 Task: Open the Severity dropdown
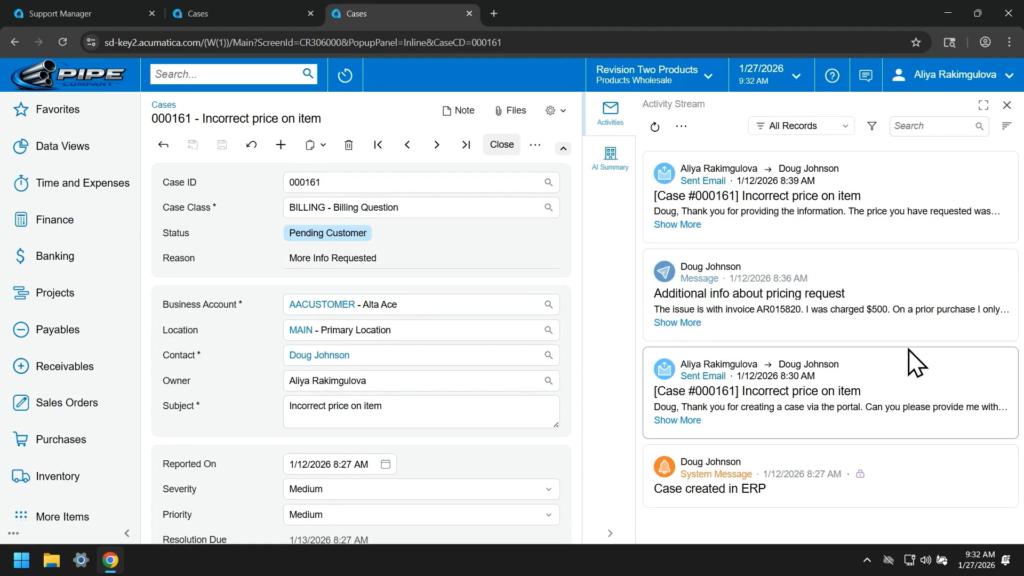pyautogui.click(x=548, y=489)
